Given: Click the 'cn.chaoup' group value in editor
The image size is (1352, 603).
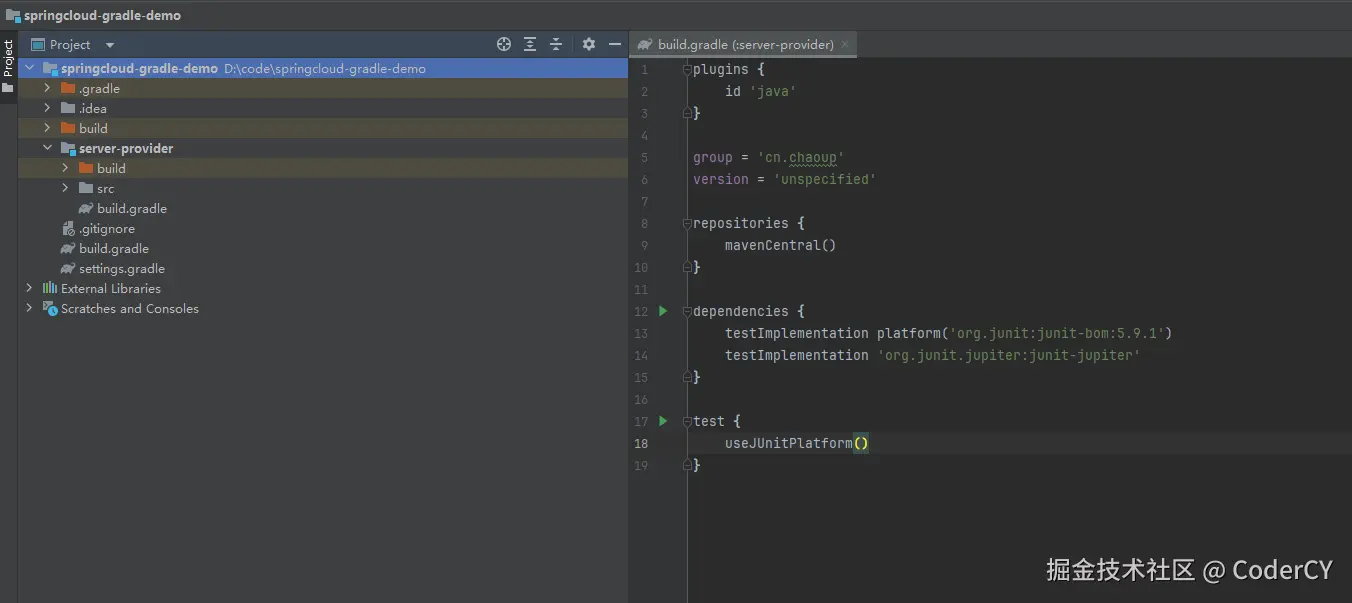Looking at the screenshot, I should click(801, 157).
